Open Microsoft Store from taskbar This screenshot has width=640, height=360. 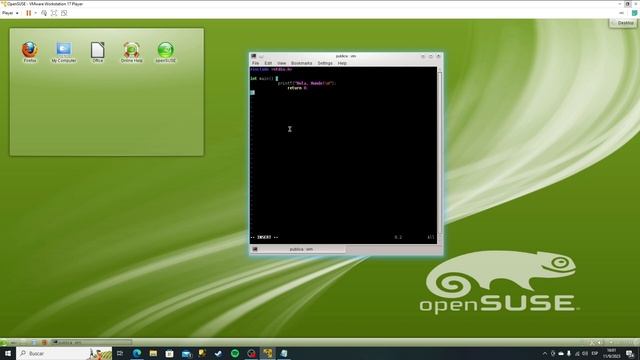click(x=169, y=353)
